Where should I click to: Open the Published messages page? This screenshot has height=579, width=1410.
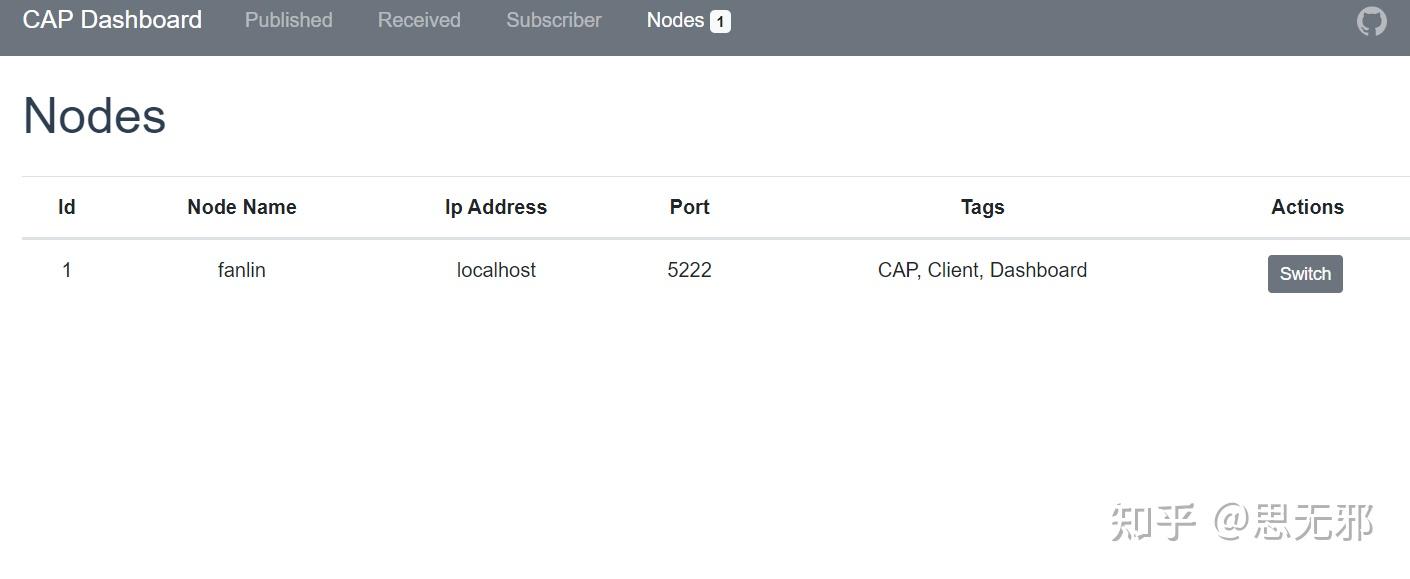tap(288, 19)
